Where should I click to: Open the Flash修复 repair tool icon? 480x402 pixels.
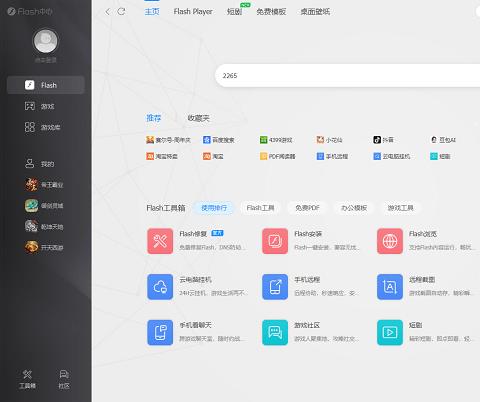tap(160, 241)
